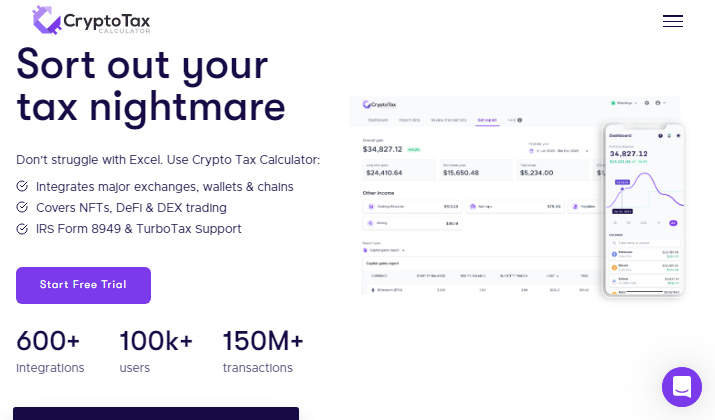Image resolution: width=715 pixels, height=420 pixels.
Task: Click the $34,827.12 overall gain value
Action: point(383,149)
